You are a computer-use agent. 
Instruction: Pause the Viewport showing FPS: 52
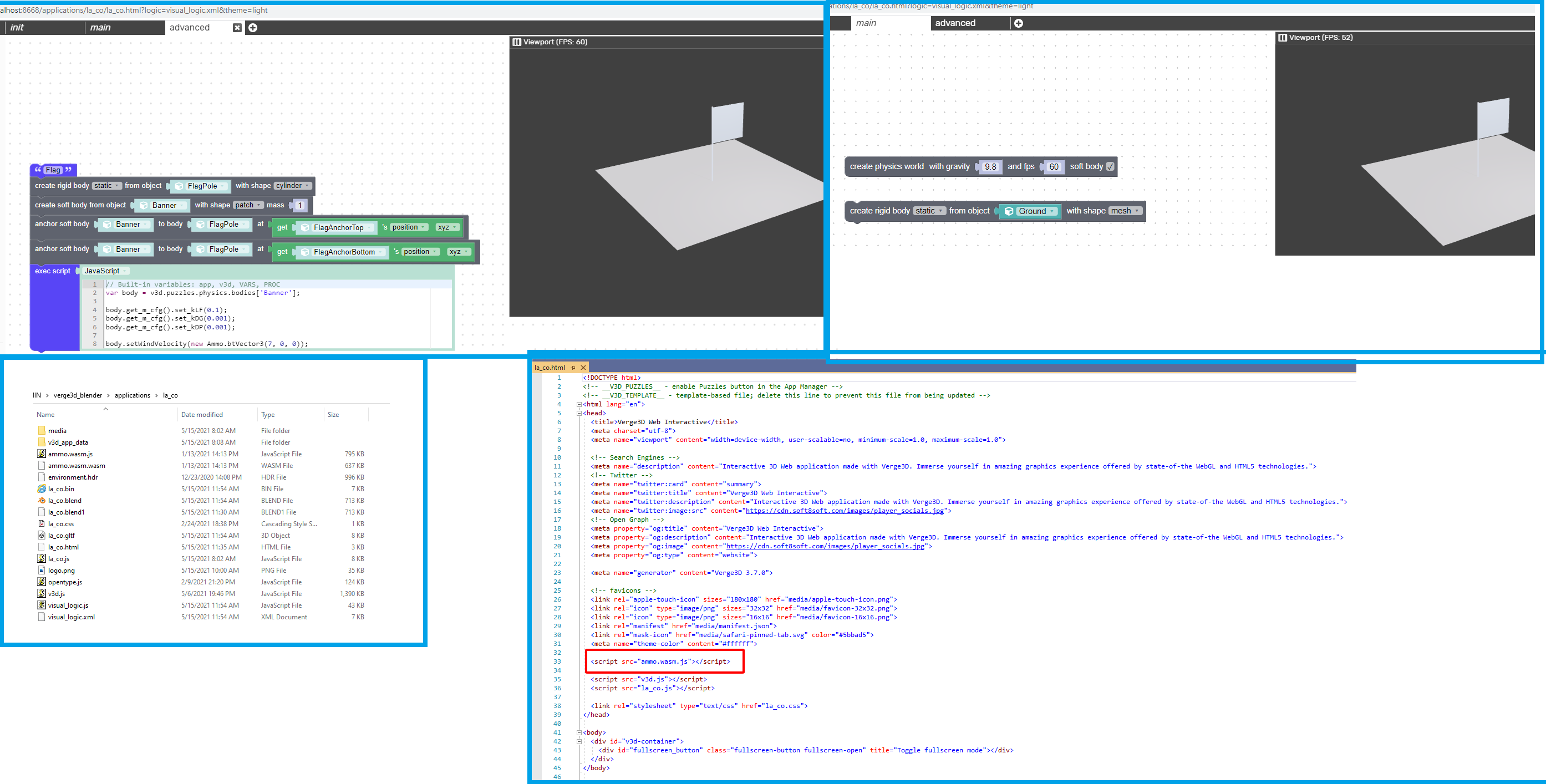tap(1283, 37)
